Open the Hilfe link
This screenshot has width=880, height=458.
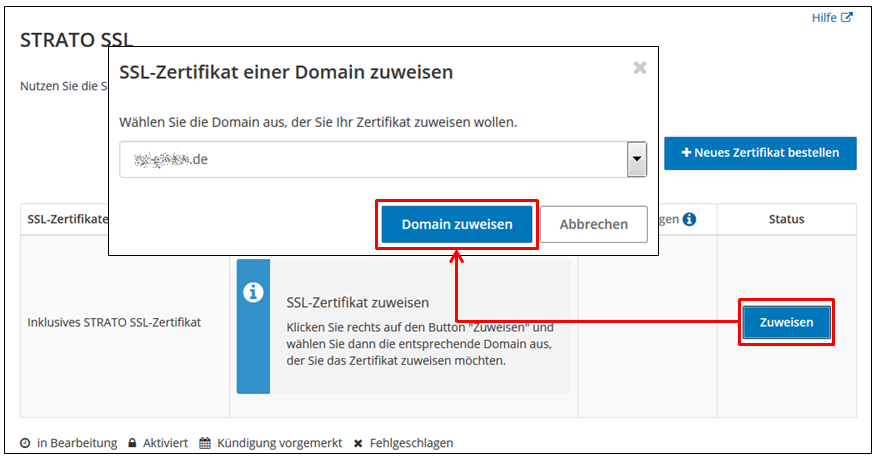(x=824, y=18)
